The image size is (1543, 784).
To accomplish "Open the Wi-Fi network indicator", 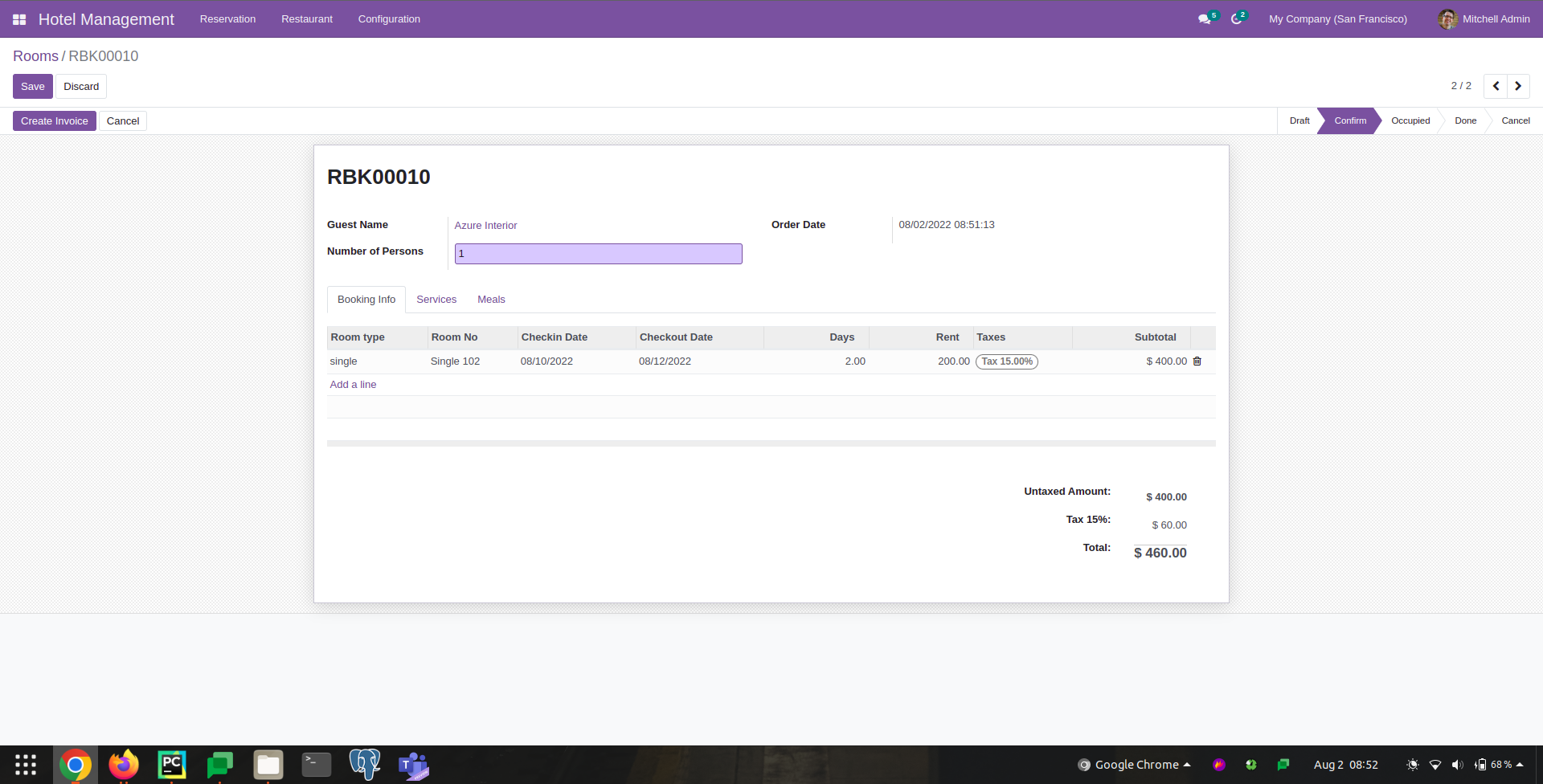I will tap(1435, 765).
